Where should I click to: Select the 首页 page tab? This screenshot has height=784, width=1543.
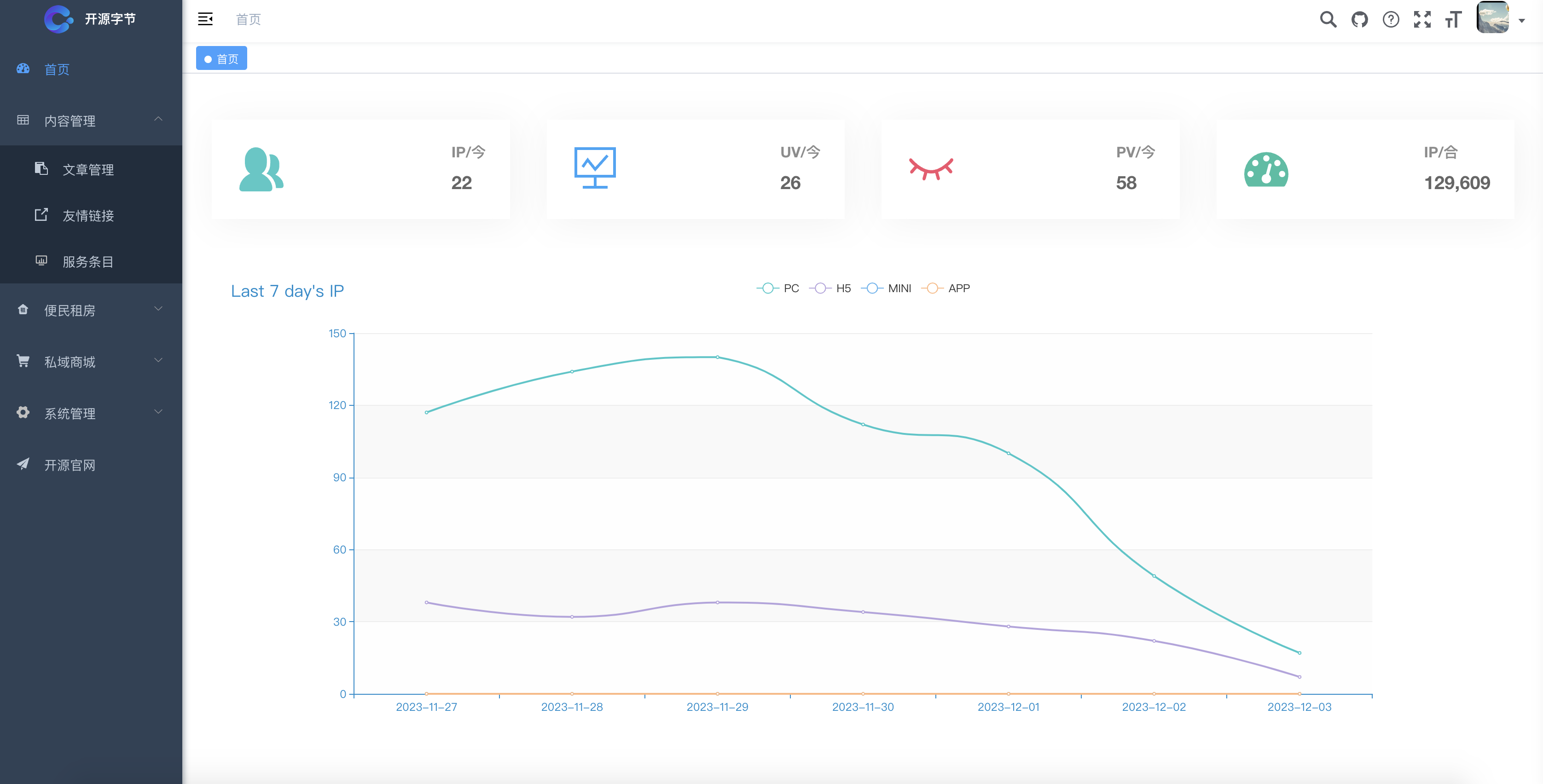coord(221,58)
